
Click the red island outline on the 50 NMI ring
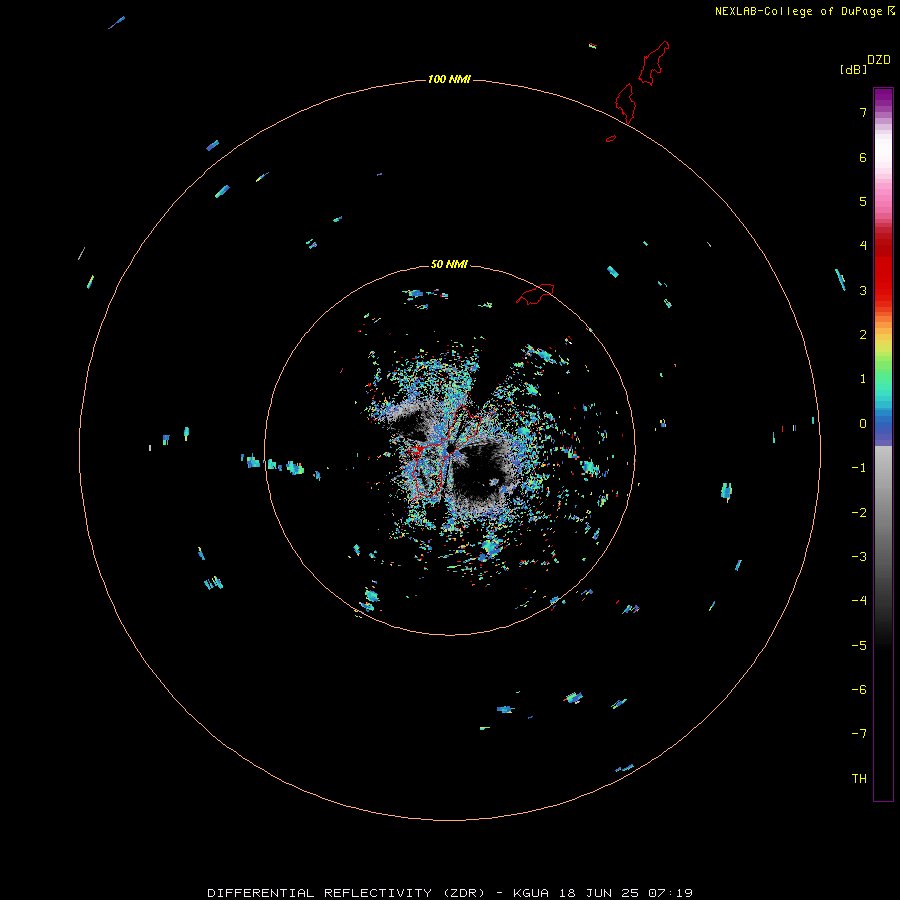(x=535, y=293)
